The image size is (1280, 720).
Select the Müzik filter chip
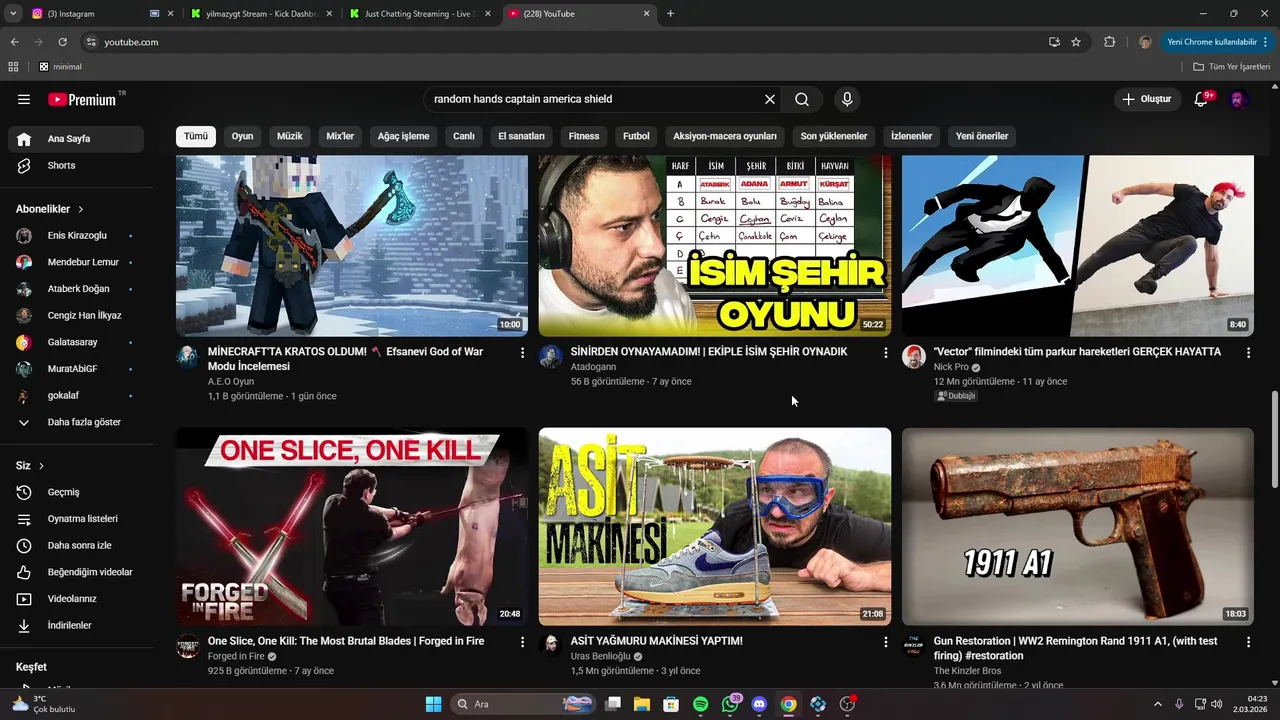point(289,136)
